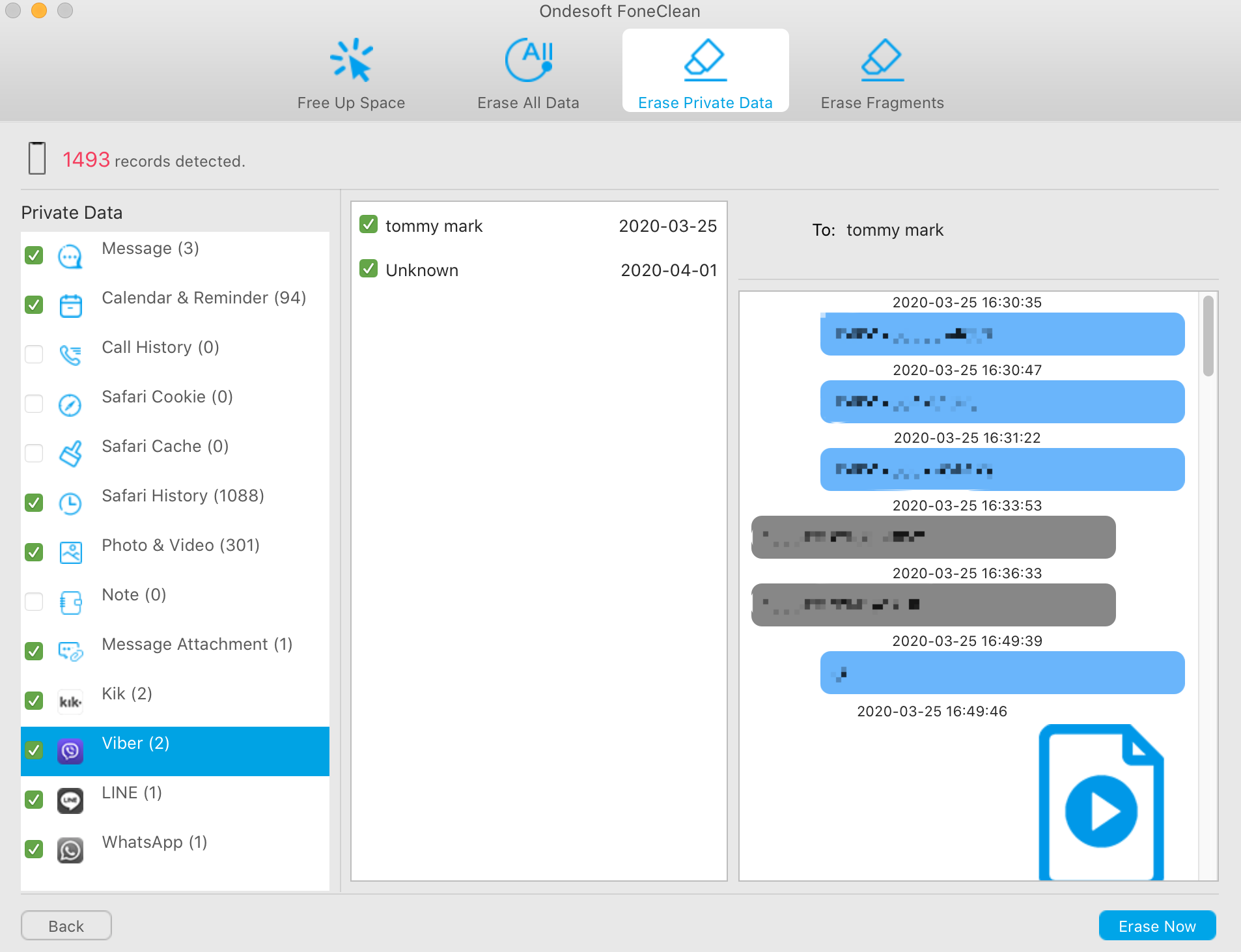Click the Erase Now button
Viewport: 1241px width, 952px height.
click(1157, 925)
